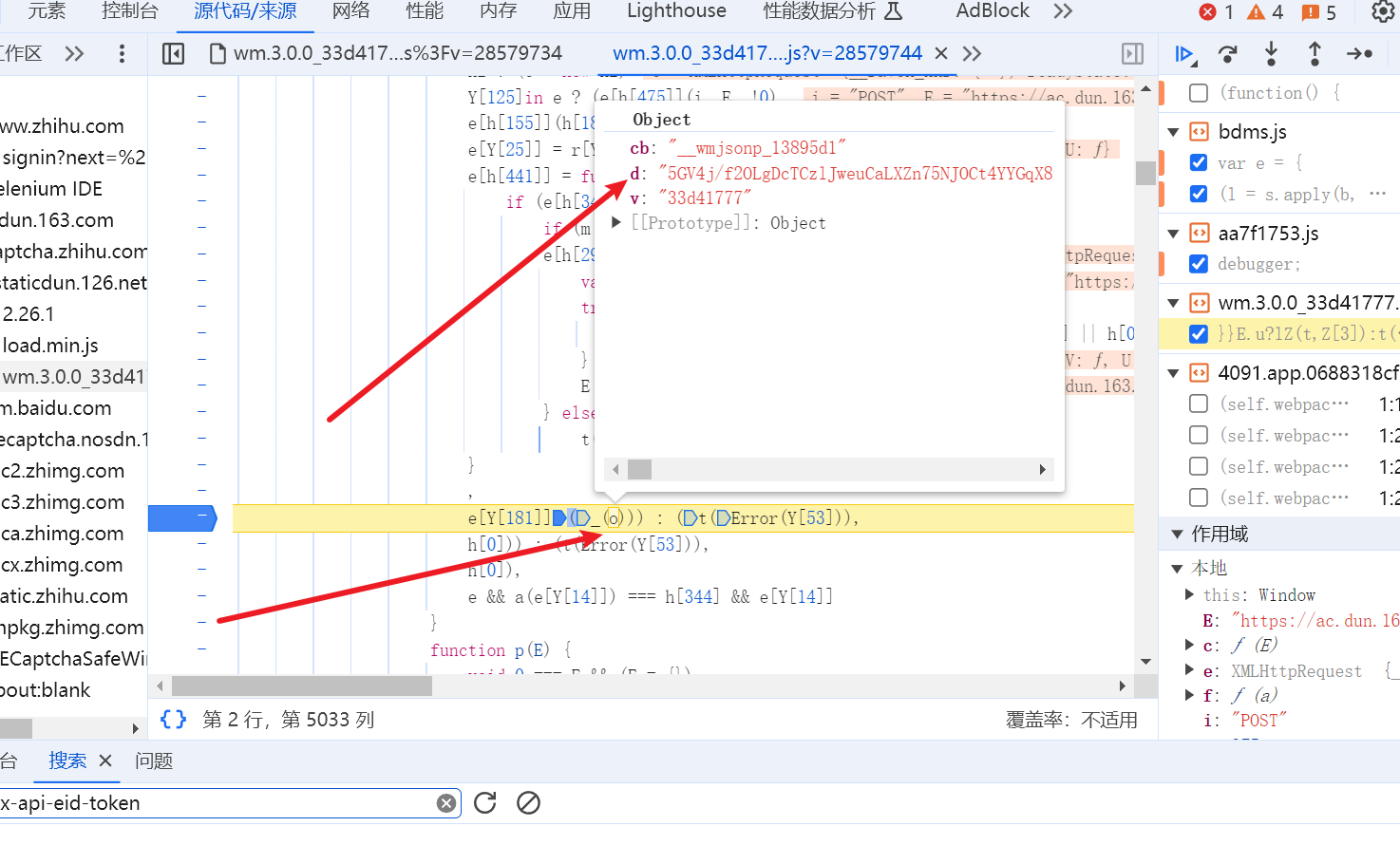Expand the this: Window entry
1400x864 pixels.
(x=1190, y=594)
